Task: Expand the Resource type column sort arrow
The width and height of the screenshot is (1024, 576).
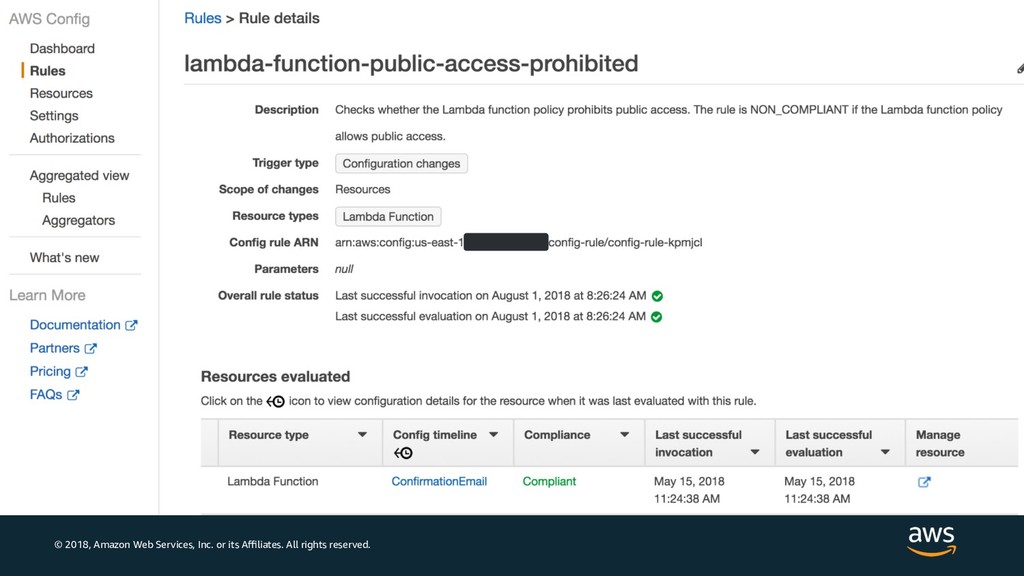Action: point(362,435)
